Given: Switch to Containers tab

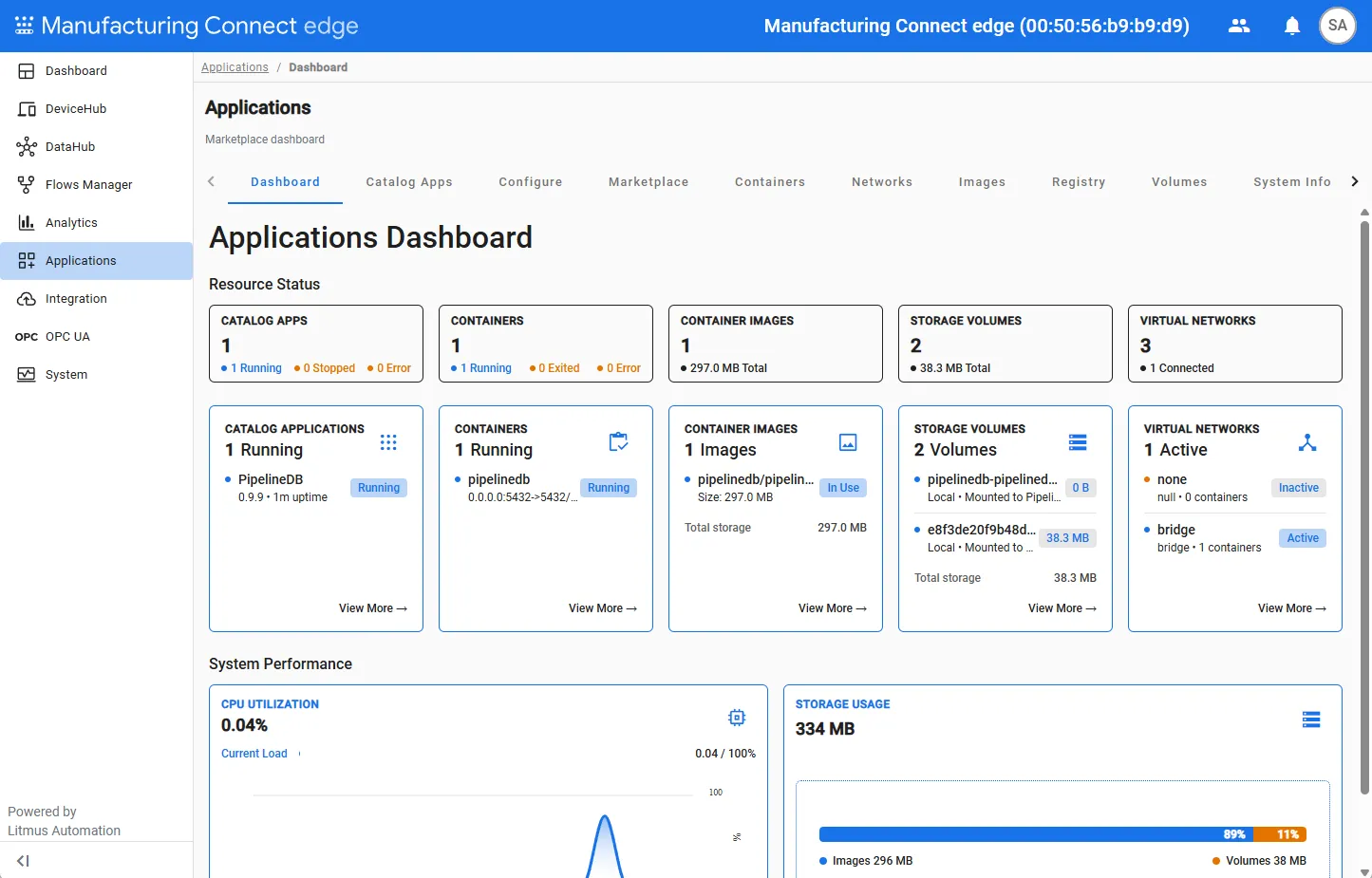Looking at the screenshot, I should [x=770, y=182].
